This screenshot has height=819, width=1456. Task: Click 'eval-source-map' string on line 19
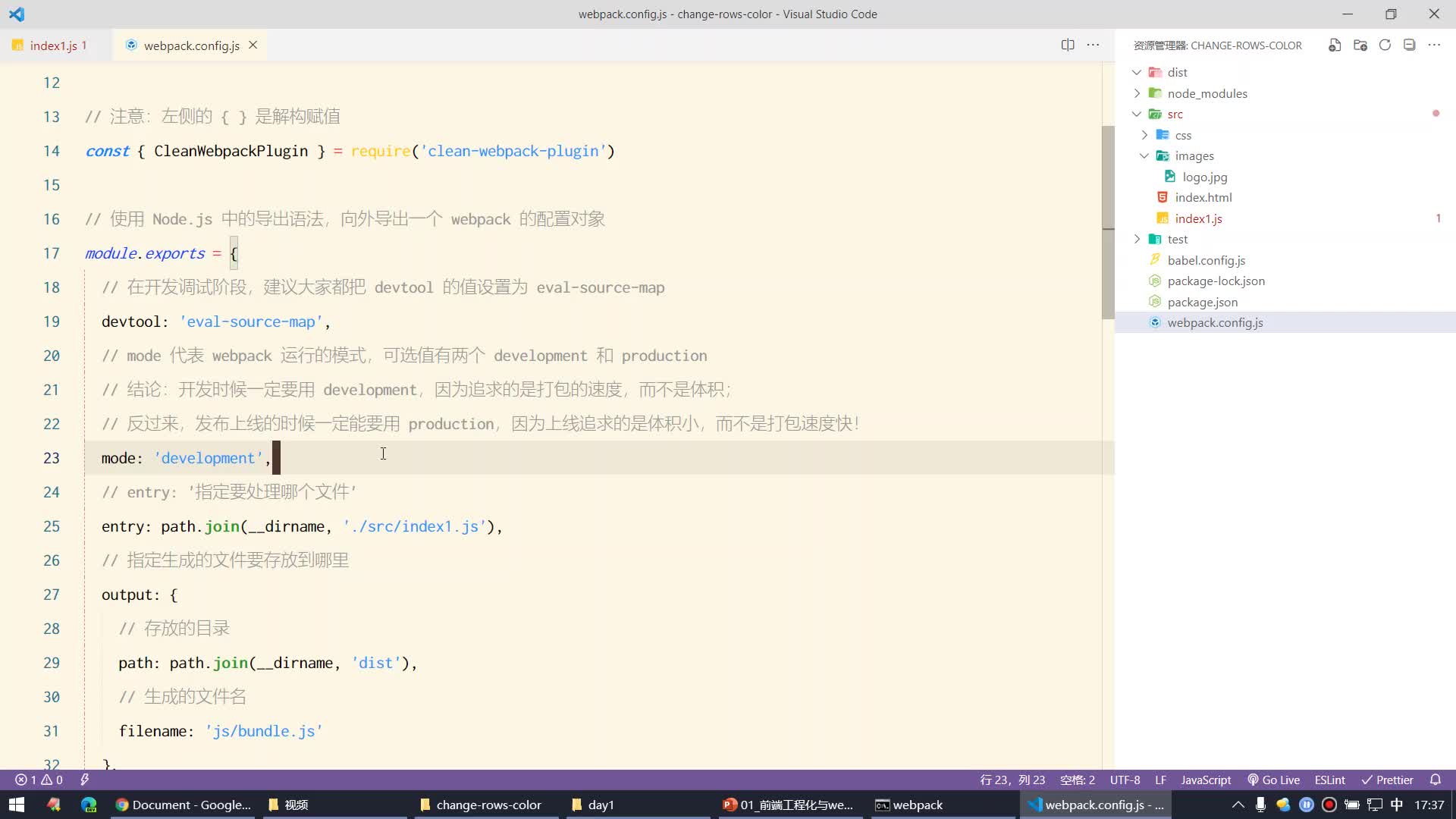[250, 322]
